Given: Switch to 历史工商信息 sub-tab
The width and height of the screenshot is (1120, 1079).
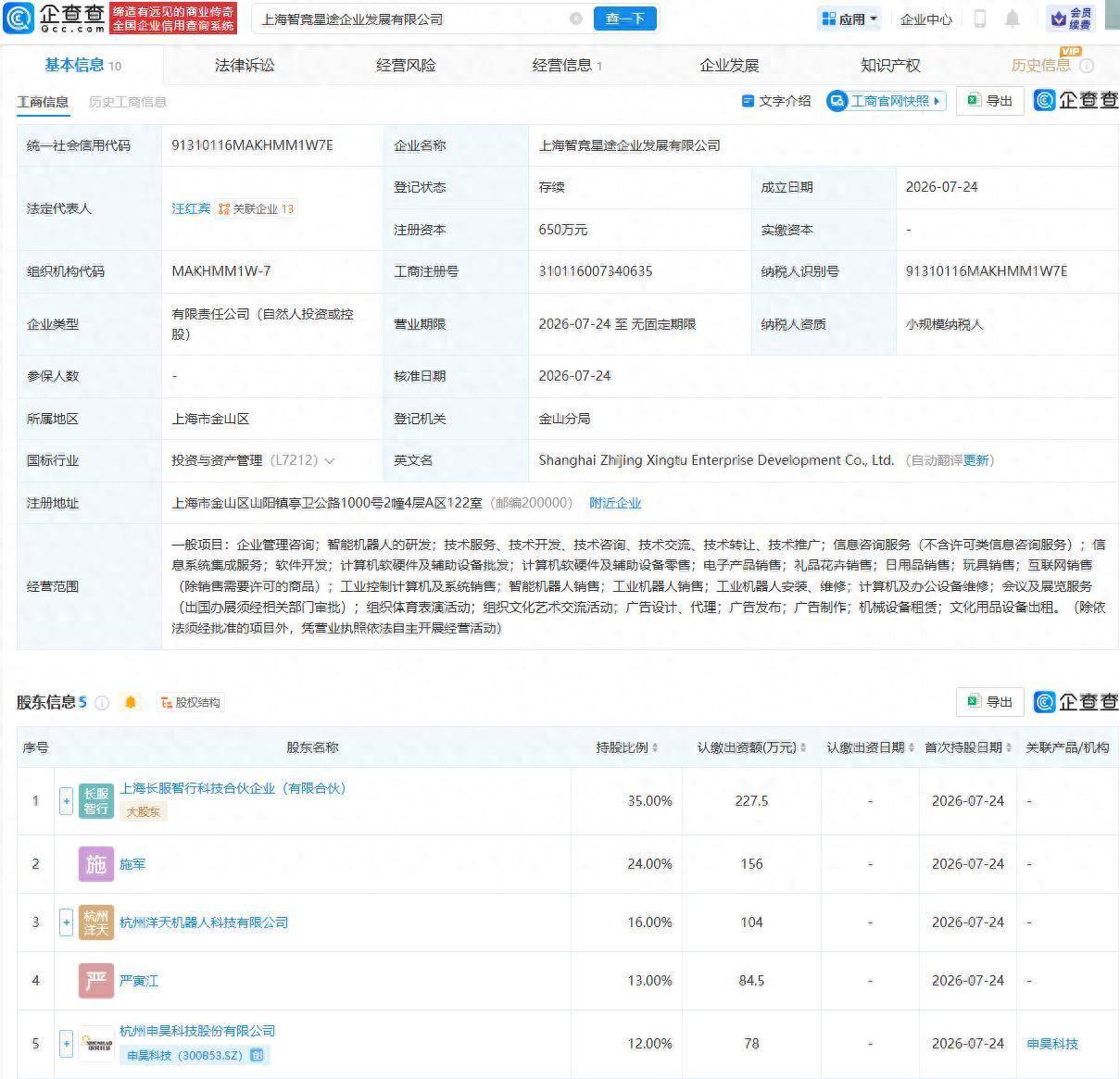Looking at the screenshot, I should click(x=128, y=102).
